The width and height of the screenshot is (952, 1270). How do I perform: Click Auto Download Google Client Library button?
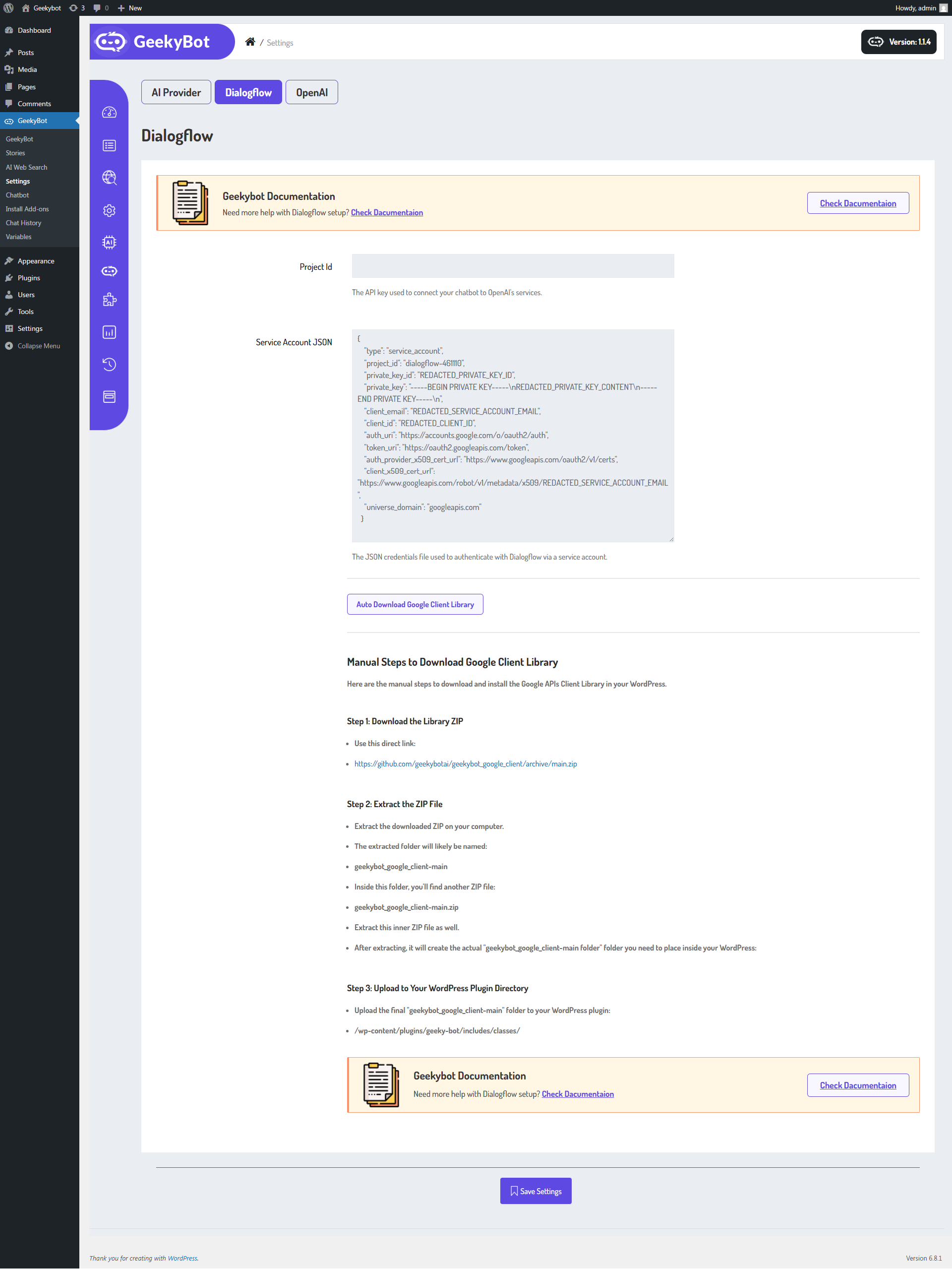pyautogui.click(x=415, y=605)
